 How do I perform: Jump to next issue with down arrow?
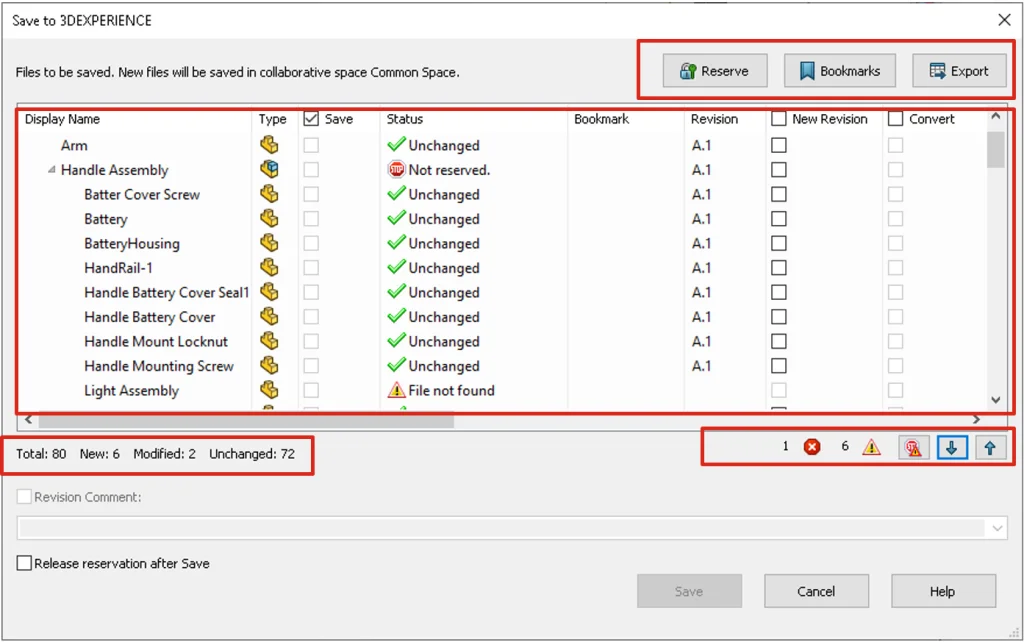click(x=951, y=448)
